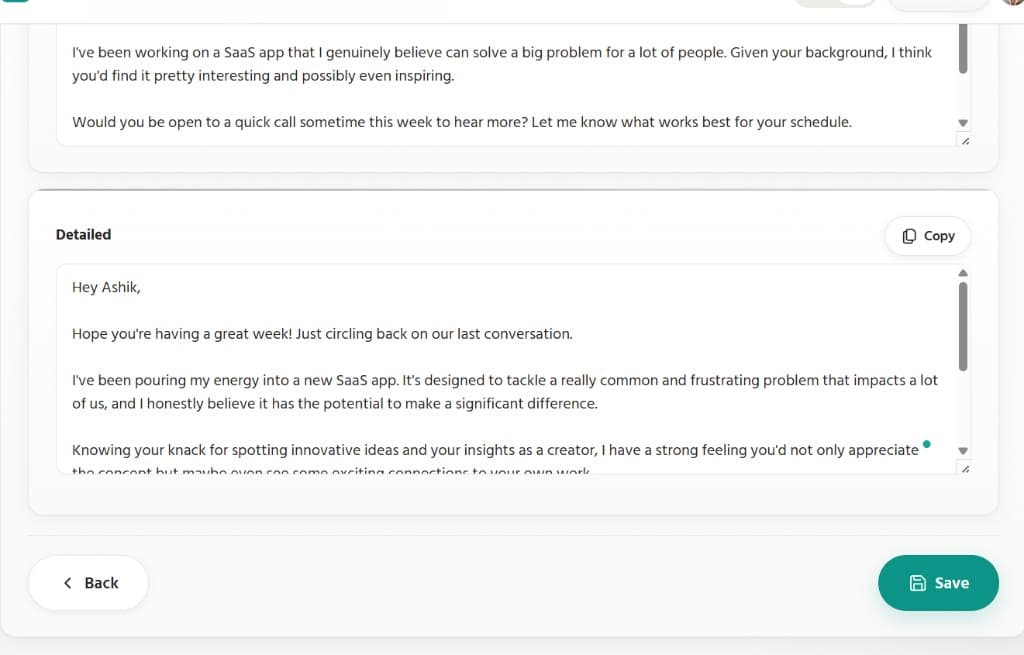
Task: Click the Detailed box scroll-down arrow
Action: (963, 451)
